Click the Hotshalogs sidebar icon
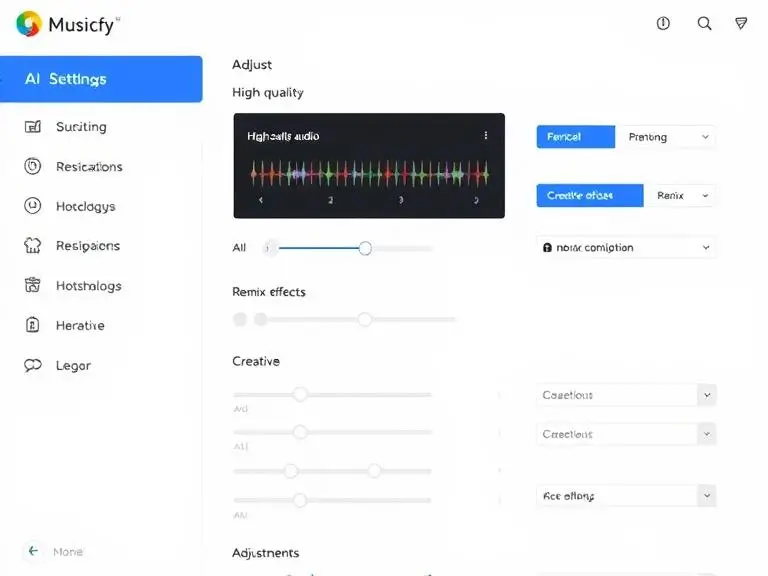The image size is (768, 576). click(33, 285)
